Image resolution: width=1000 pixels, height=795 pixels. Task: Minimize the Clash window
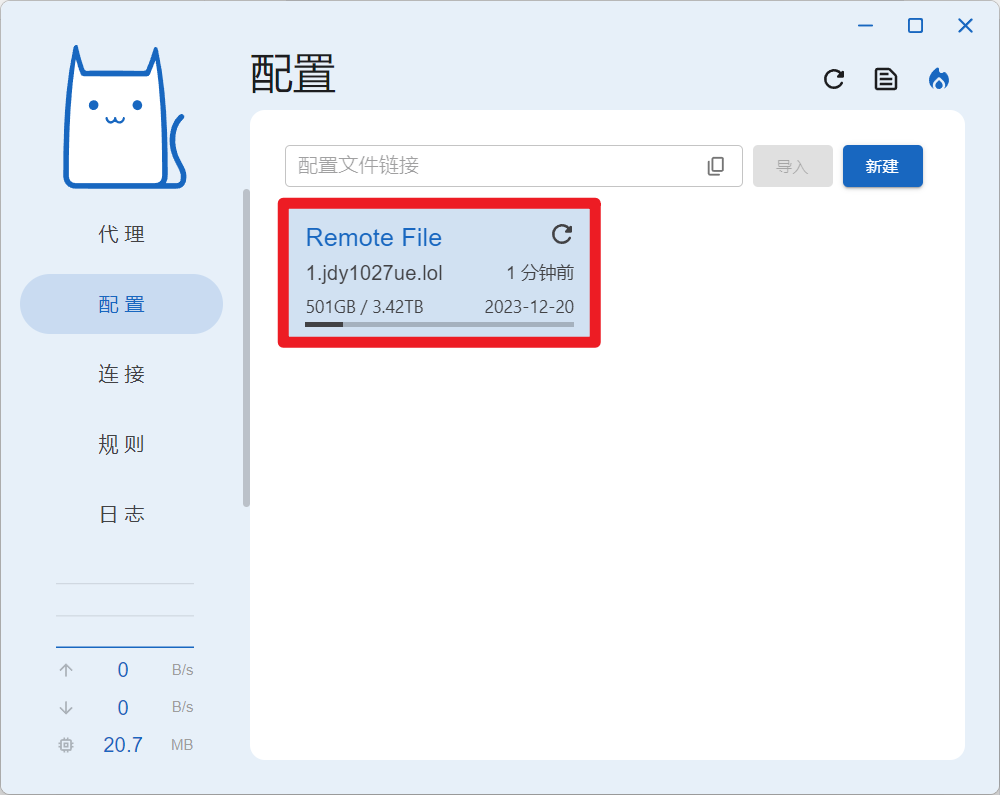[865, 26]
